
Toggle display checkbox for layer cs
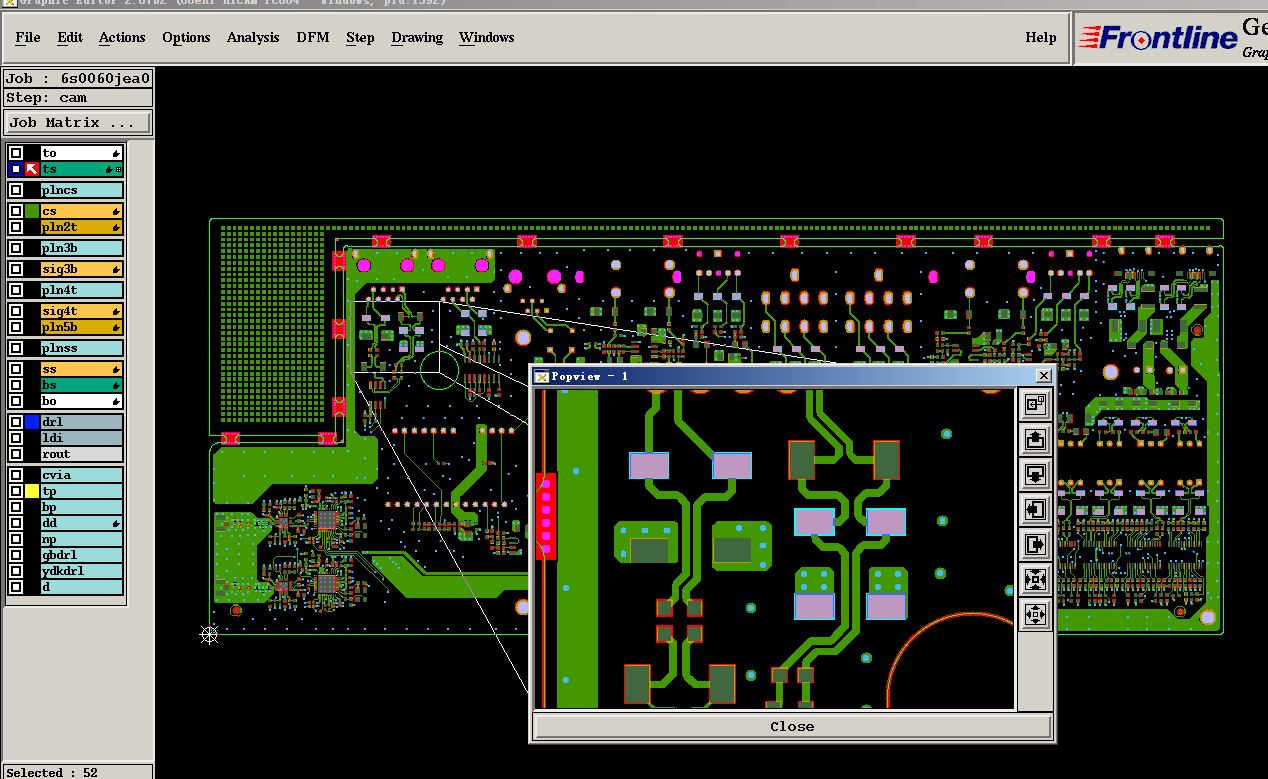(x=16, y=211)
